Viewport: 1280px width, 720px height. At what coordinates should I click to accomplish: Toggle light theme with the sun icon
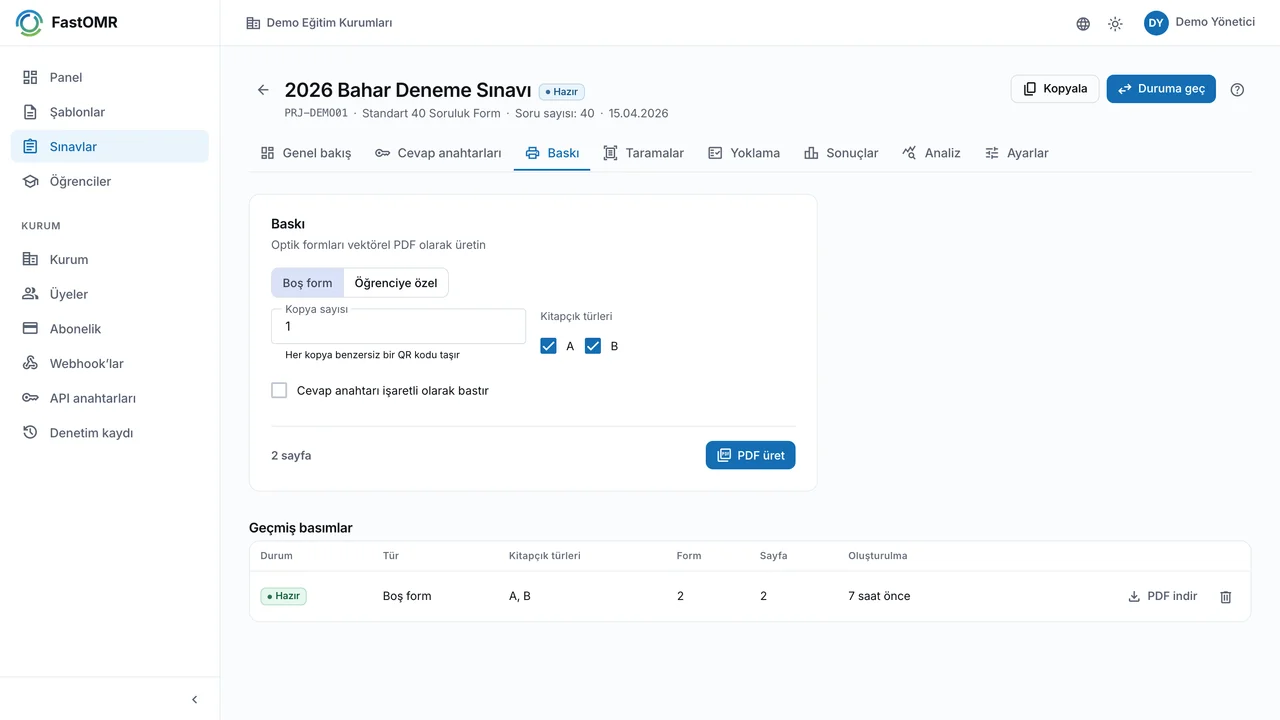pyautogui.click(x=1115, y=24)
